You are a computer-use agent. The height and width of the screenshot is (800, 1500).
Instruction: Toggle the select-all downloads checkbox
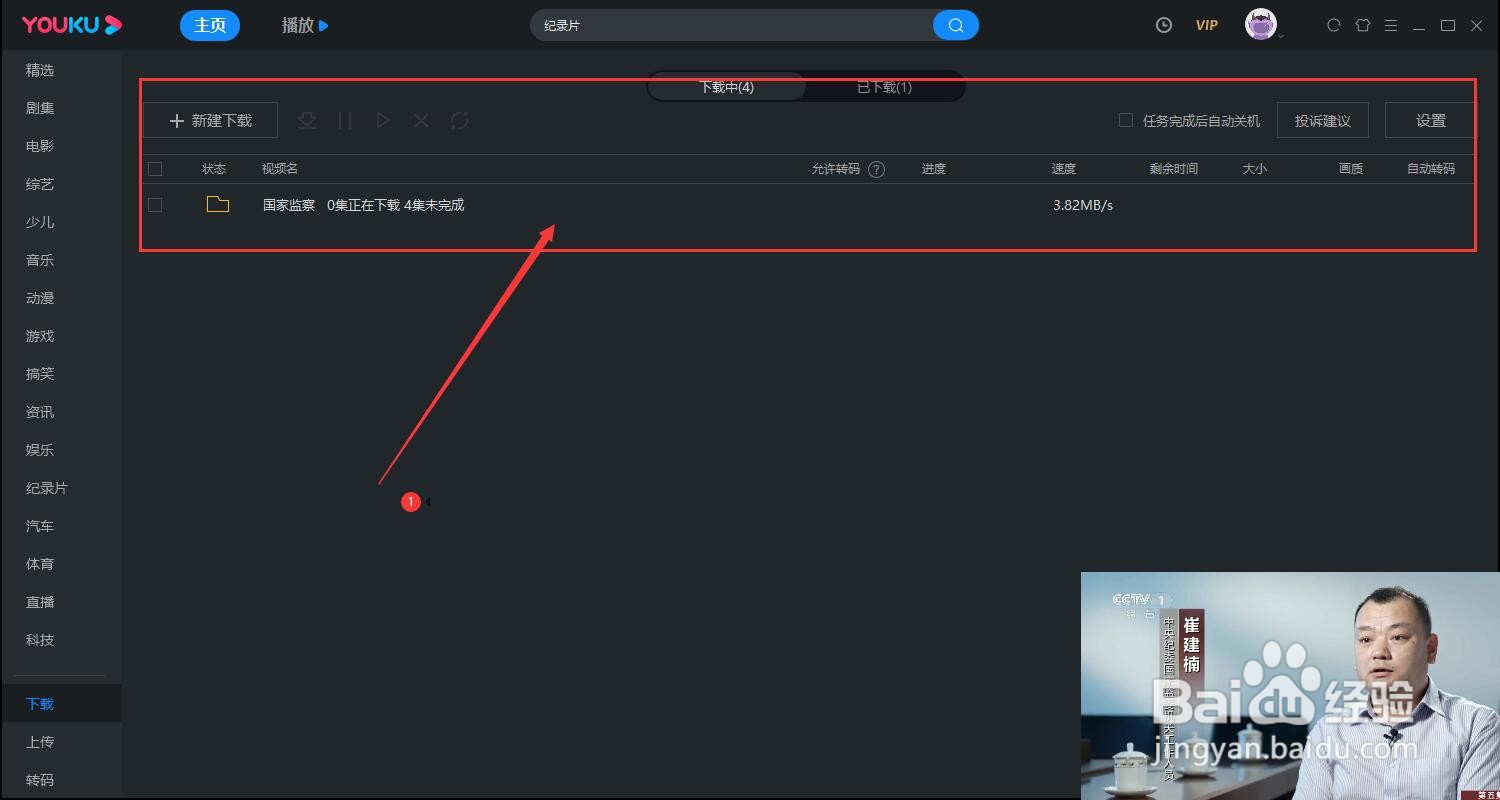point(155,168)
